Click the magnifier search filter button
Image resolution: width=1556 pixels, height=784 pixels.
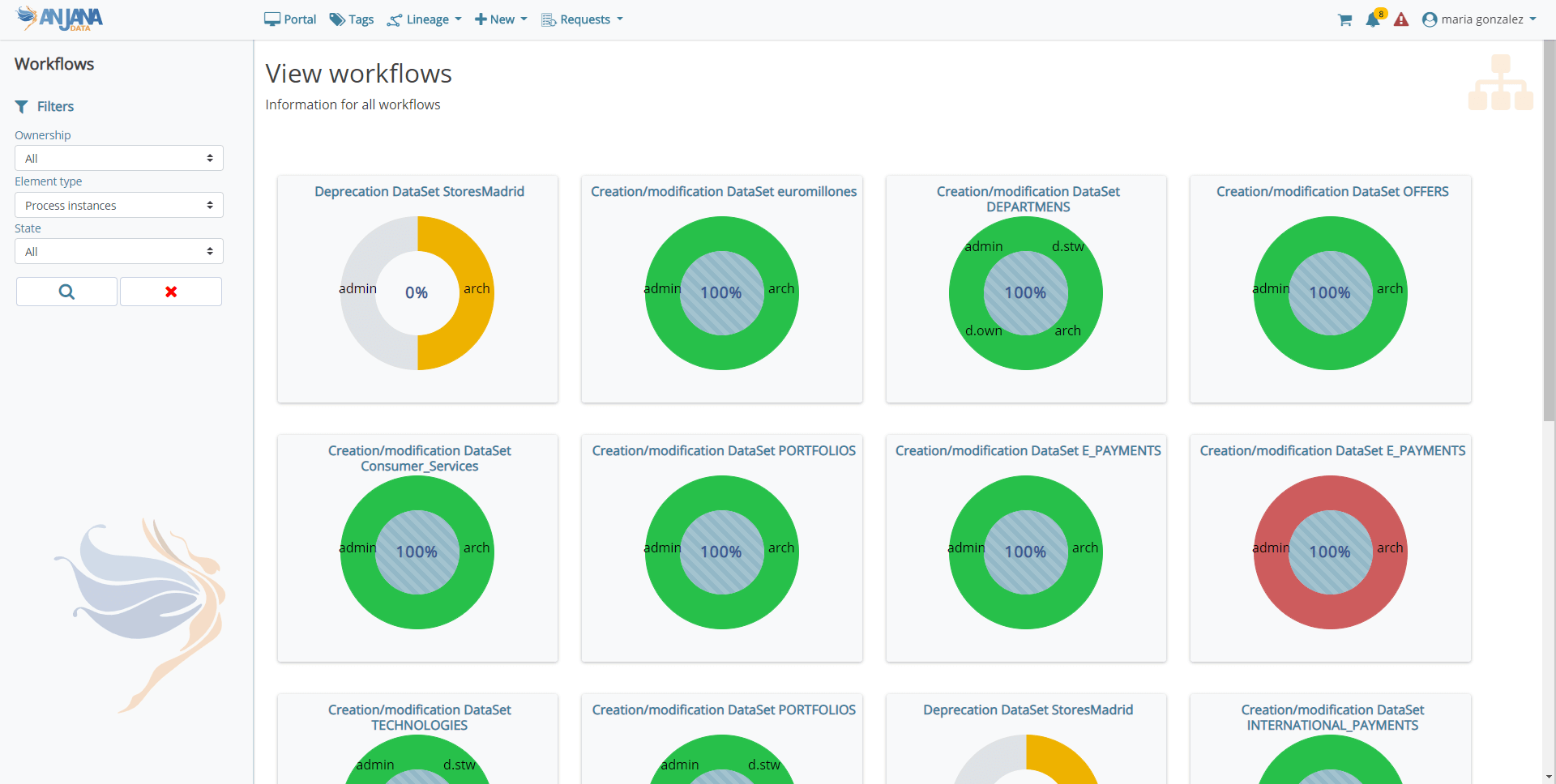(x=66, y=292)
